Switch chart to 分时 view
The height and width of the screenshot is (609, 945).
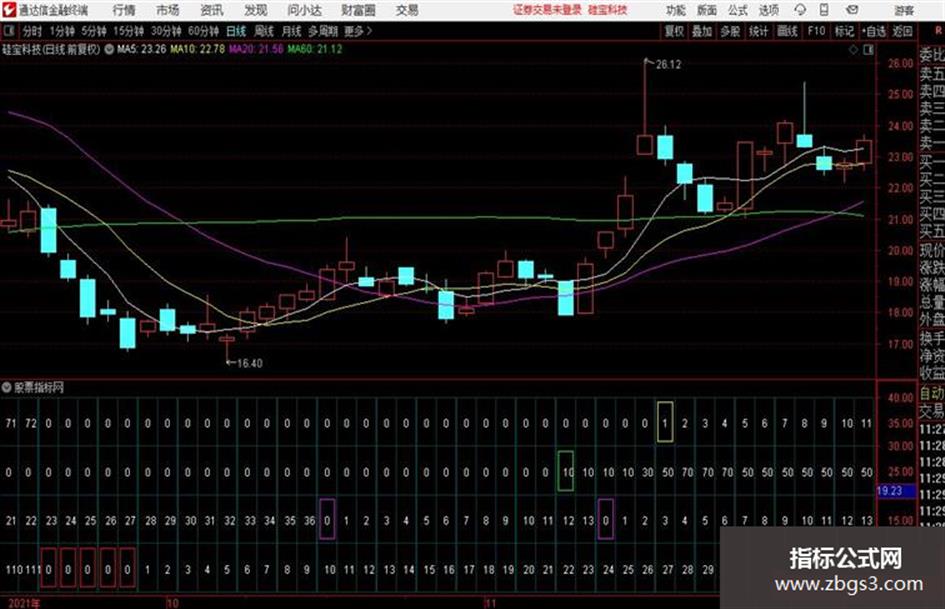(x=32, y=31)
